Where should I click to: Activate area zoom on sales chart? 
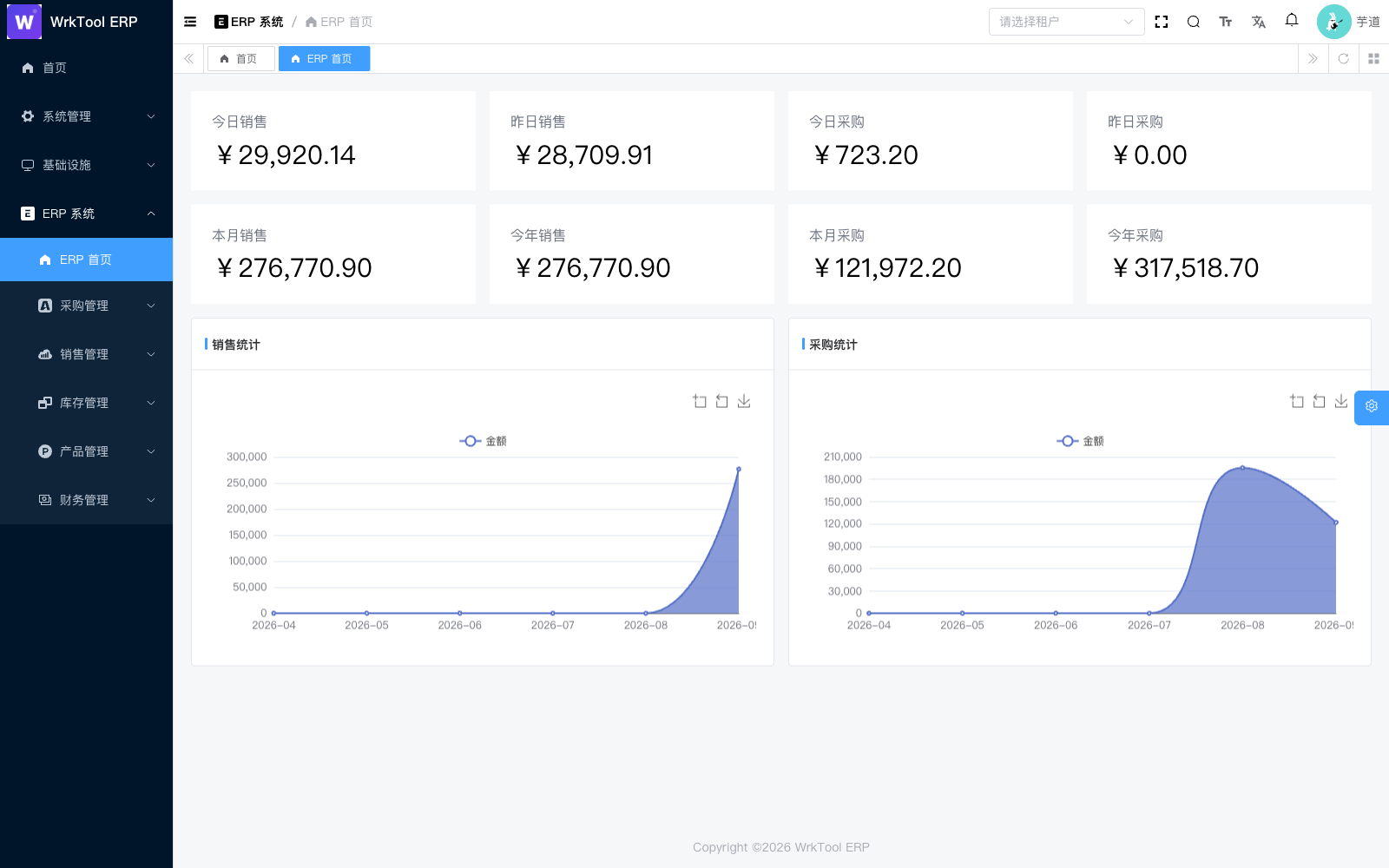[x=700, y=401]
